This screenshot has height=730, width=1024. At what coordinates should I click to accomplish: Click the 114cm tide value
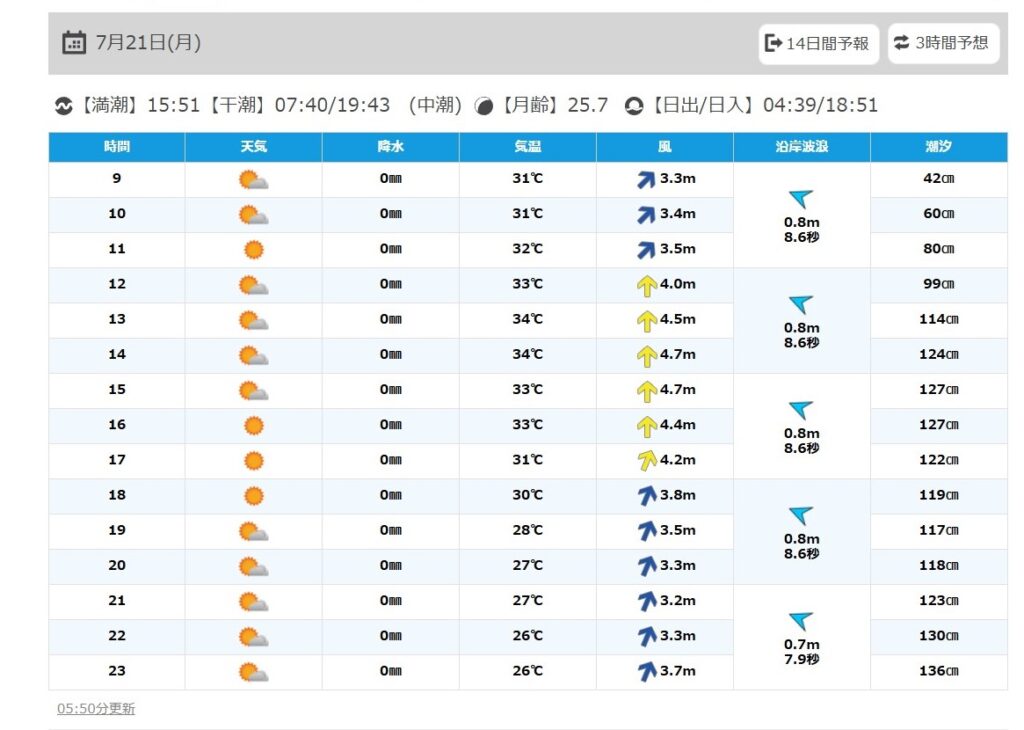(939, 319)
